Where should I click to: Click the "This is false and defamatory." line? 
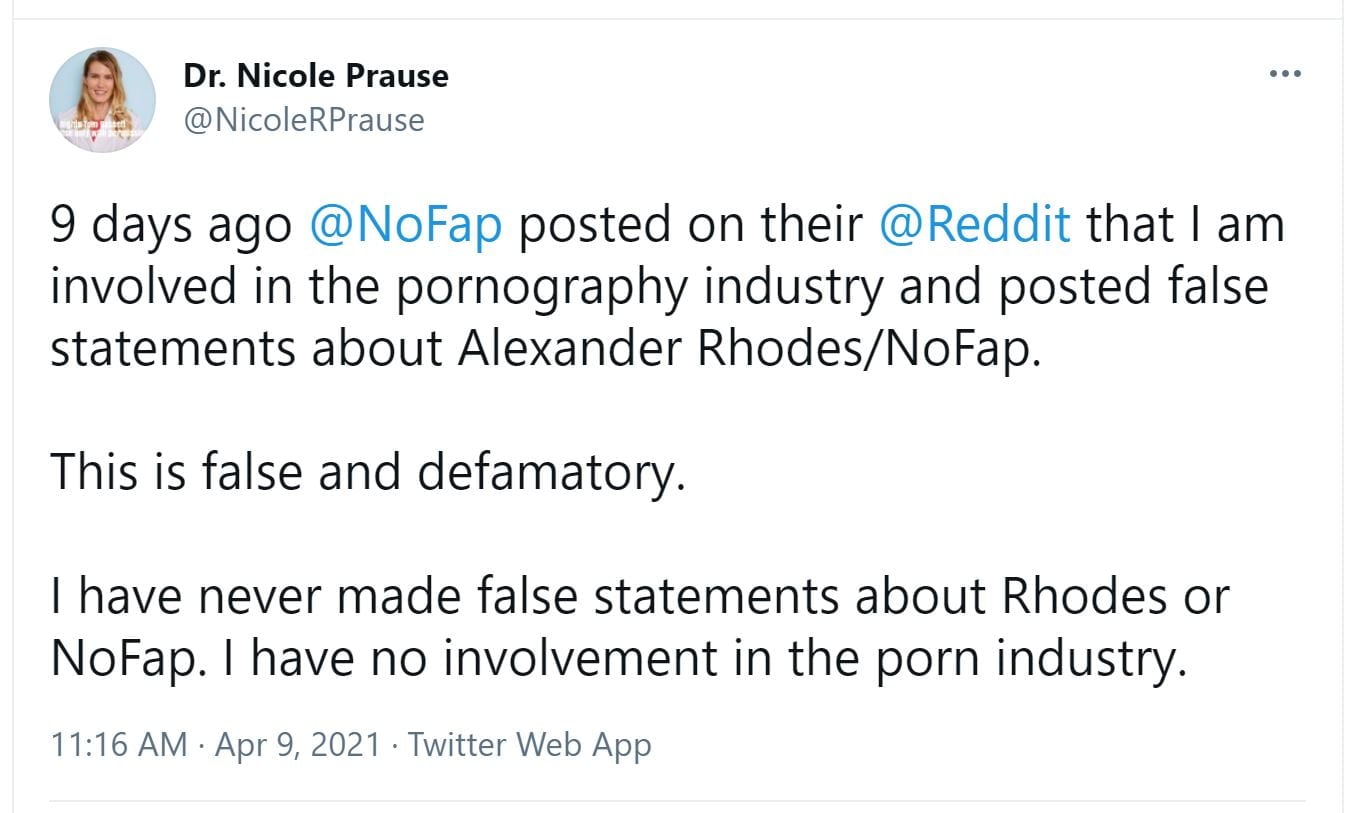(x=367, y=472)
